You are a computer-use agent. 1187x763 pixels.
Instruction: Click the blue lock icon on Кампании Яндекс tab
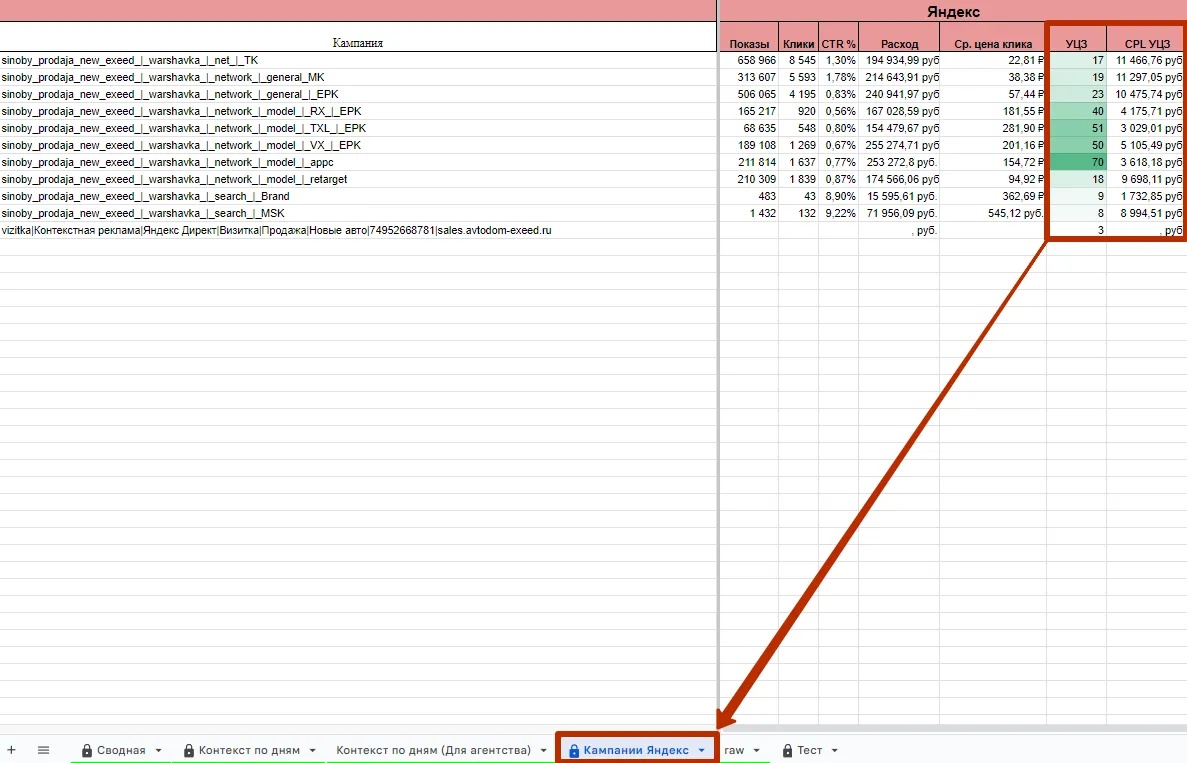(573, 750)
